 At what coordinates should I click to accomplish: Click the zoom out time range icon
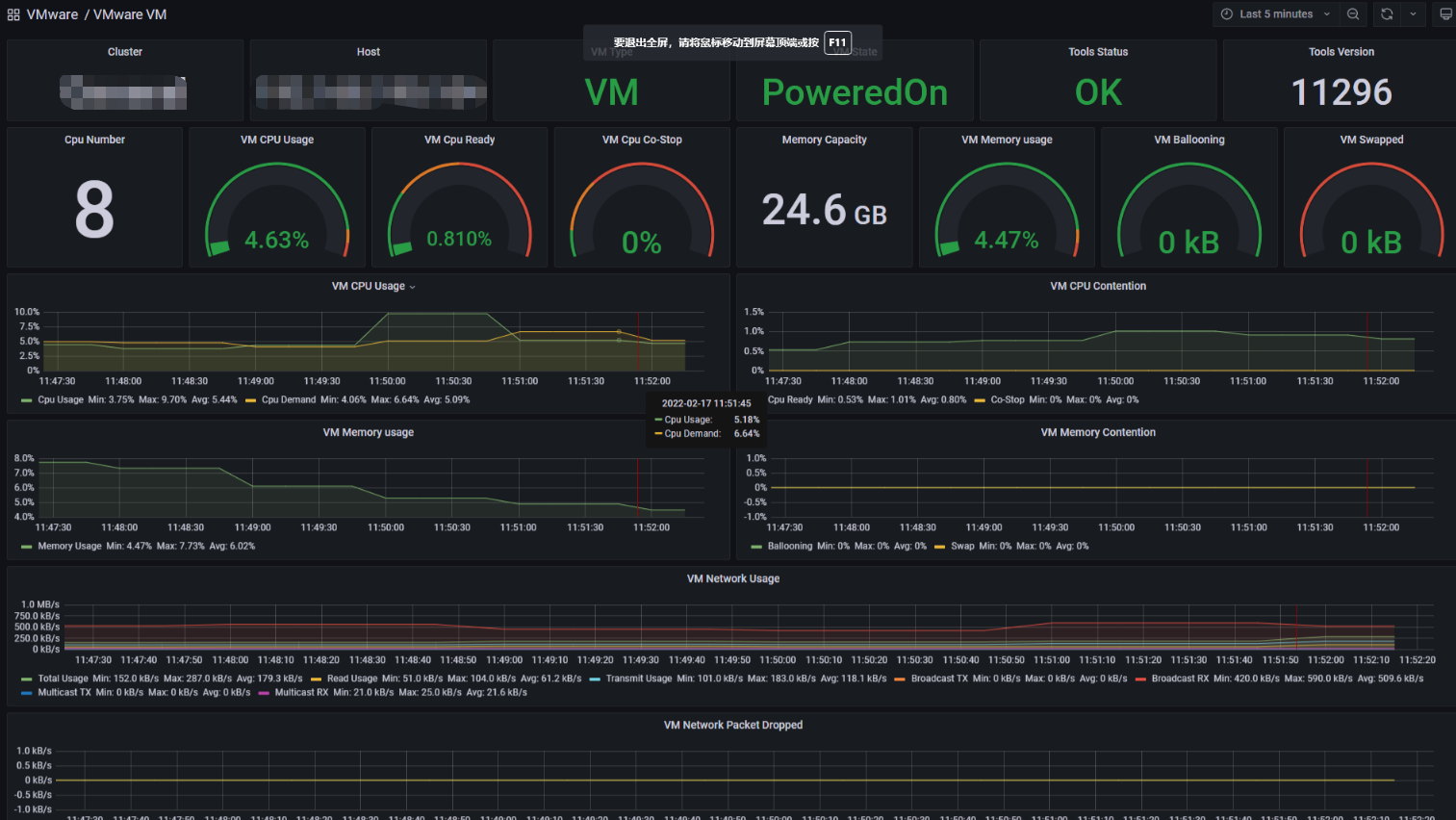(x=1353, y=14)
